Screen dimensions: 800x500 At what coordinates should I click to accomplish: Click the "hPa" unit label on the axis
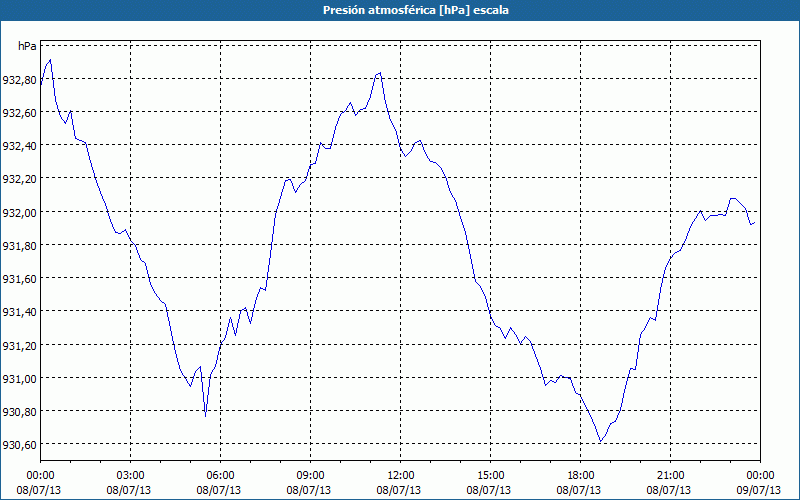click(27, 46)
